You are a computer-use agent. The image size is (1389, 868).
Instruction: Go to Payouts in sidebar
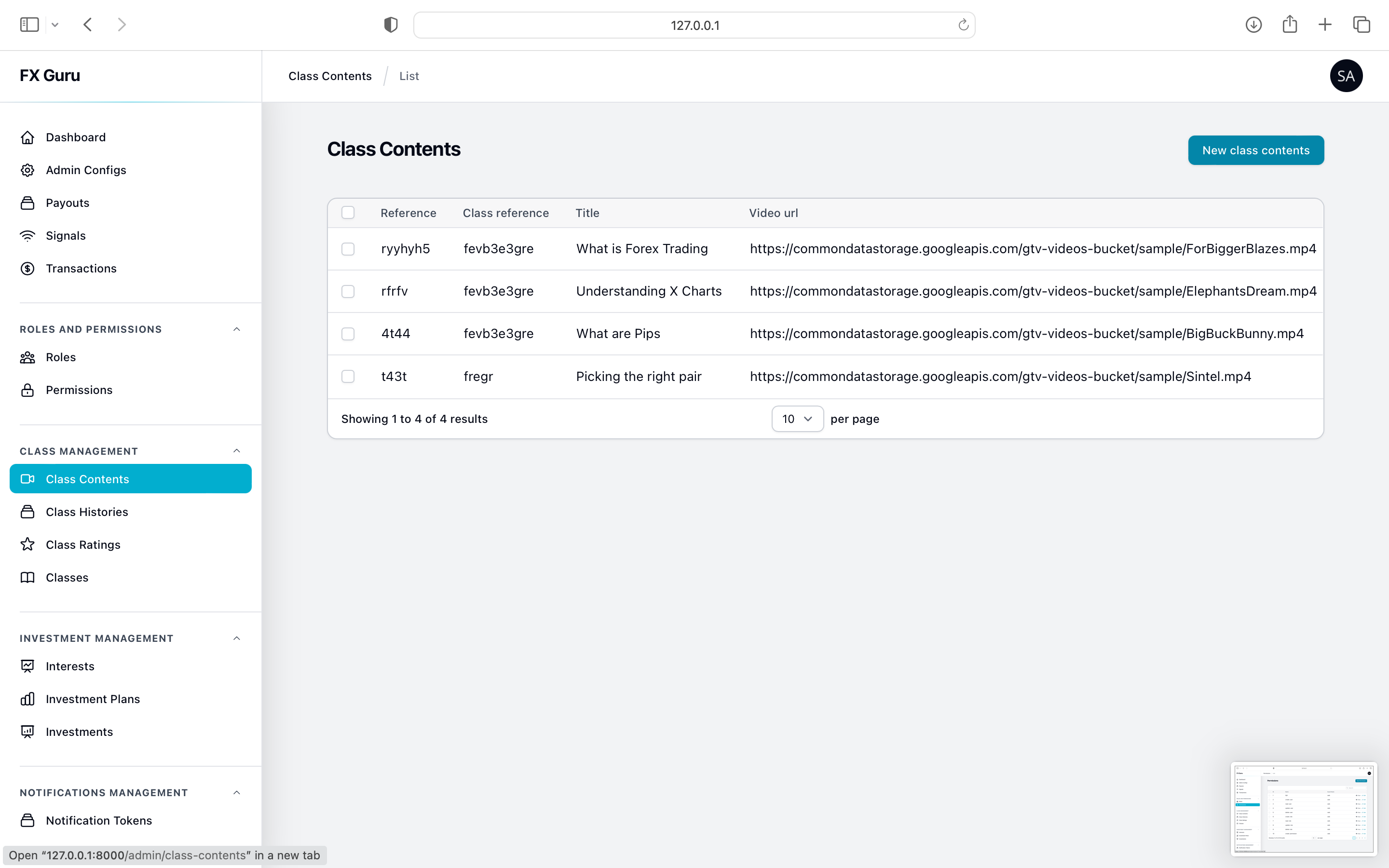coord(67,203)
